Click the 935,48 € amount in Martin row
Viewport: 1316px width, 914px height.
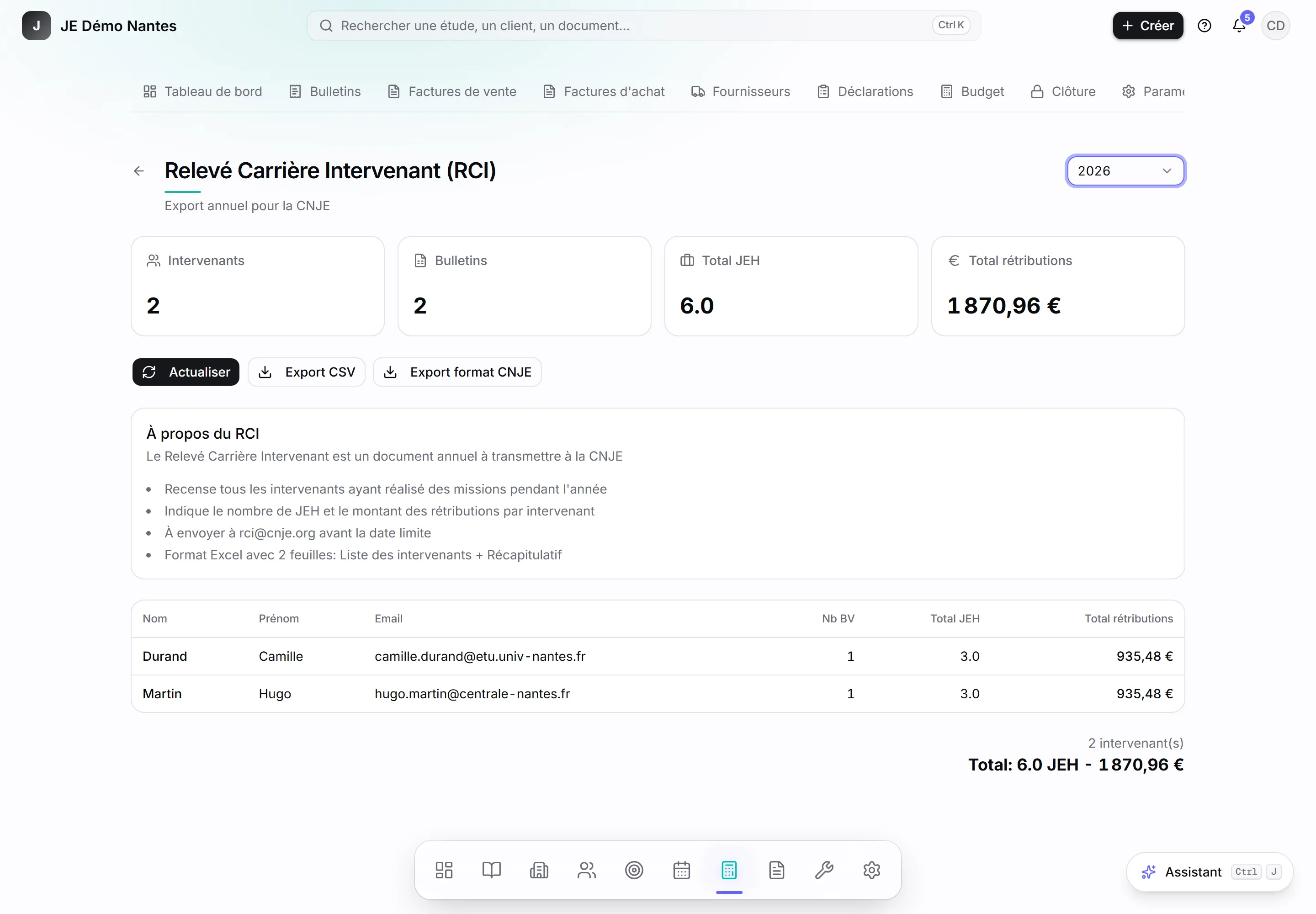tap(1144, 694)
